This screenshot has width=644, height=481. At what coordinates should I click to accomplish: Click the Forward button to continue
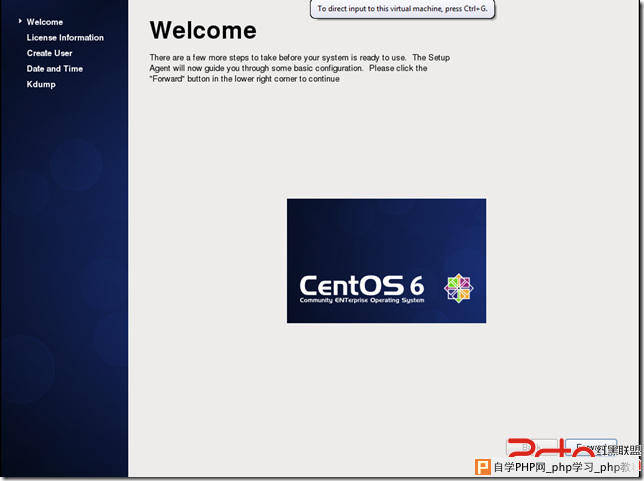pos(591,448)
